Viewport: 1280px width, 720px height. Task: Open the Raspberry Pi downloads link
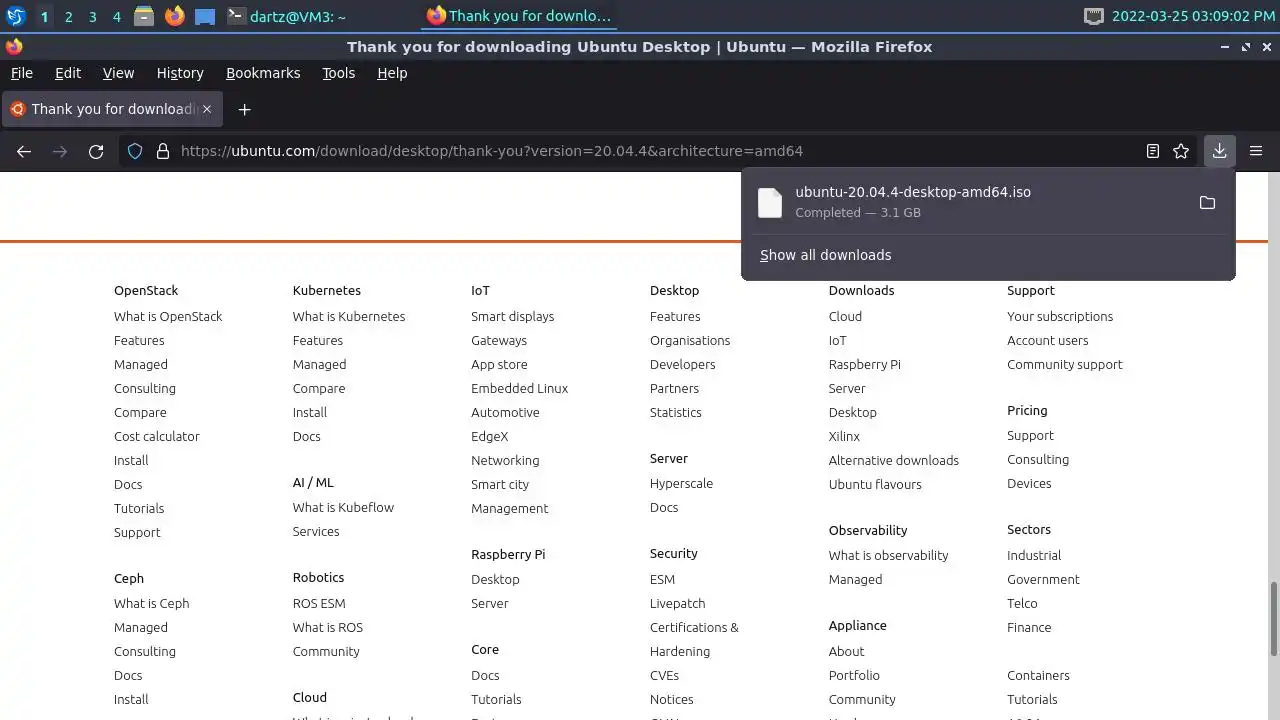tap(865, 364)
